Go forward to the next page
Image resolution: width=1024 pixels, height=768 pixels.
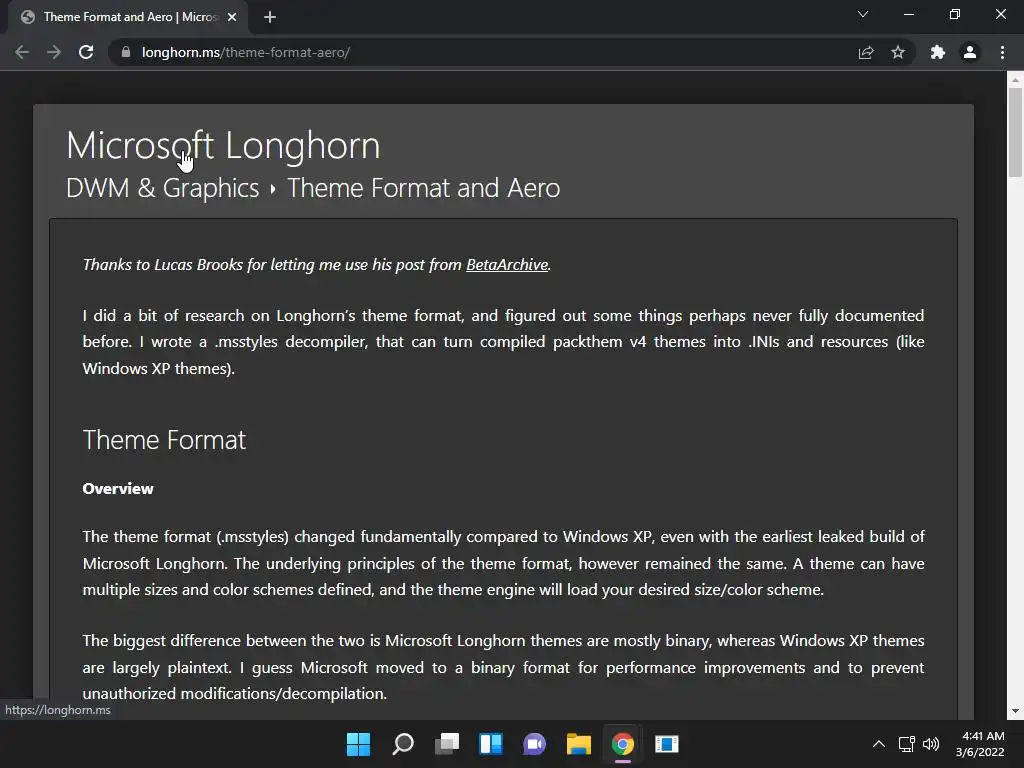point(54,52)
